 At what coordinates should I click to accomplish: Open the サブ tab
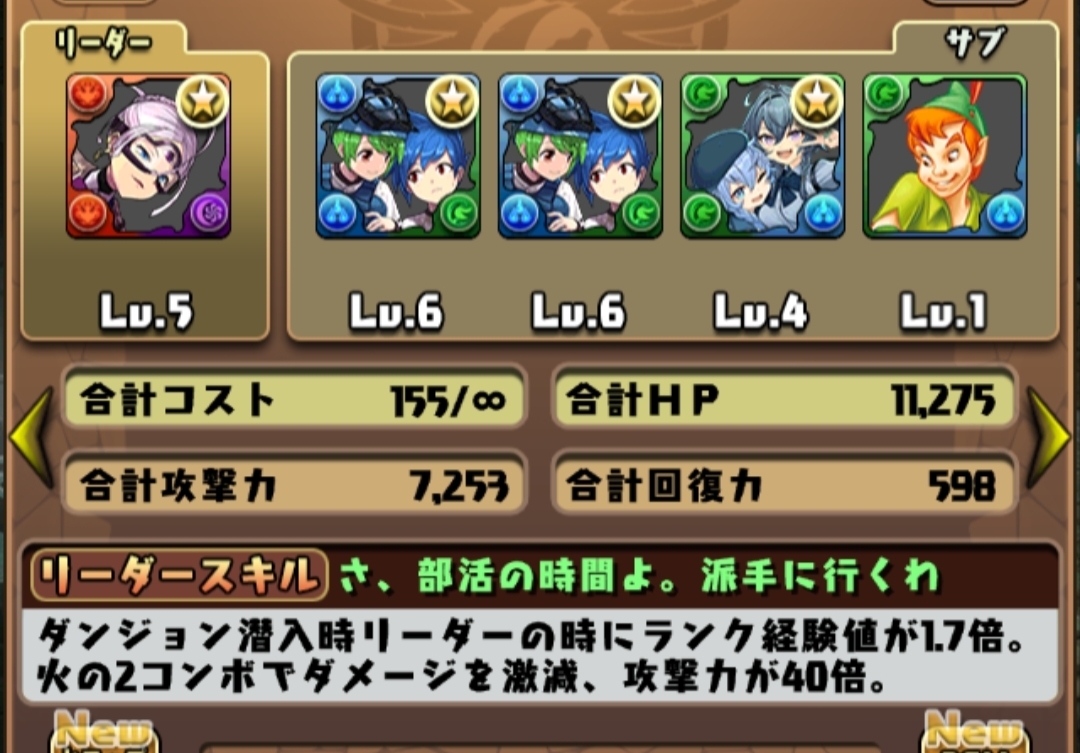click(975, 43)
